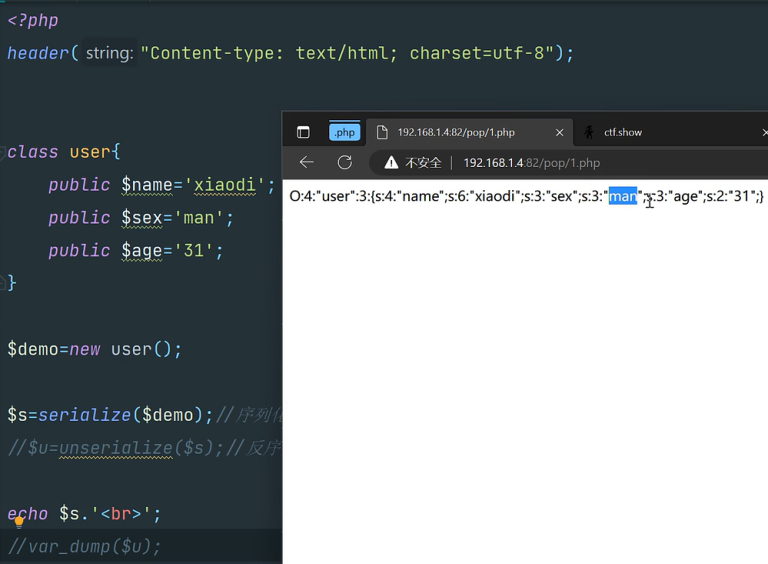
Task: Click the highlighted "man" text on page
Action: tap(622, 197)
